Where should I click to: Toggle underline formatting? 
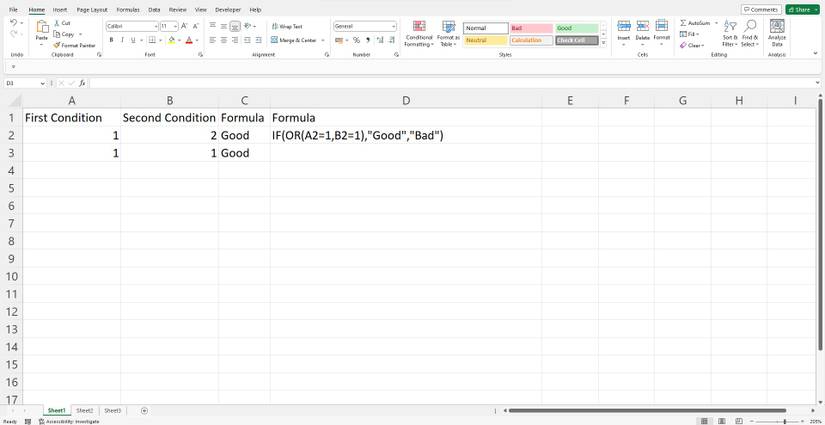click(133, 40)
